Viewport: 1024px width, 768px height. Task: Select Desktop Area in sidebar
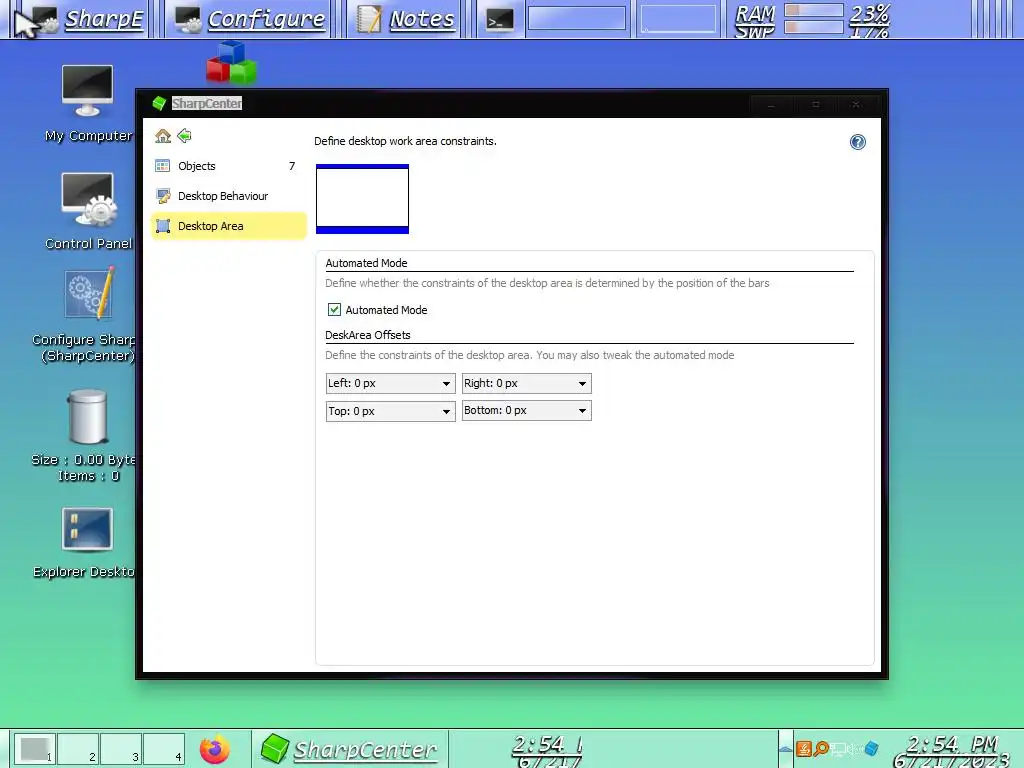point(229,226)
